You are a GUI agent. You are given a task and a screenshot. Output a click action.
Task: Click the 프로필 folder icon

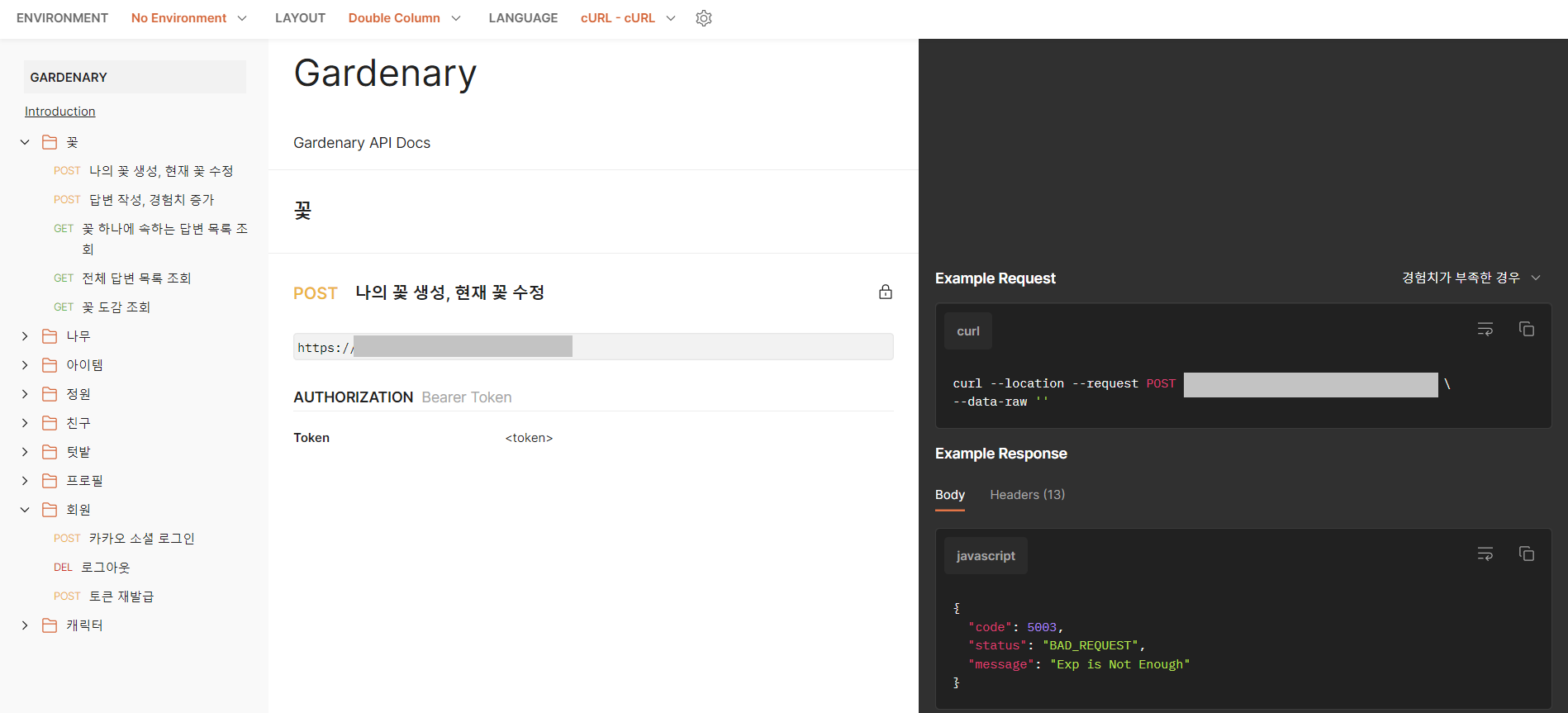[50, 481]
